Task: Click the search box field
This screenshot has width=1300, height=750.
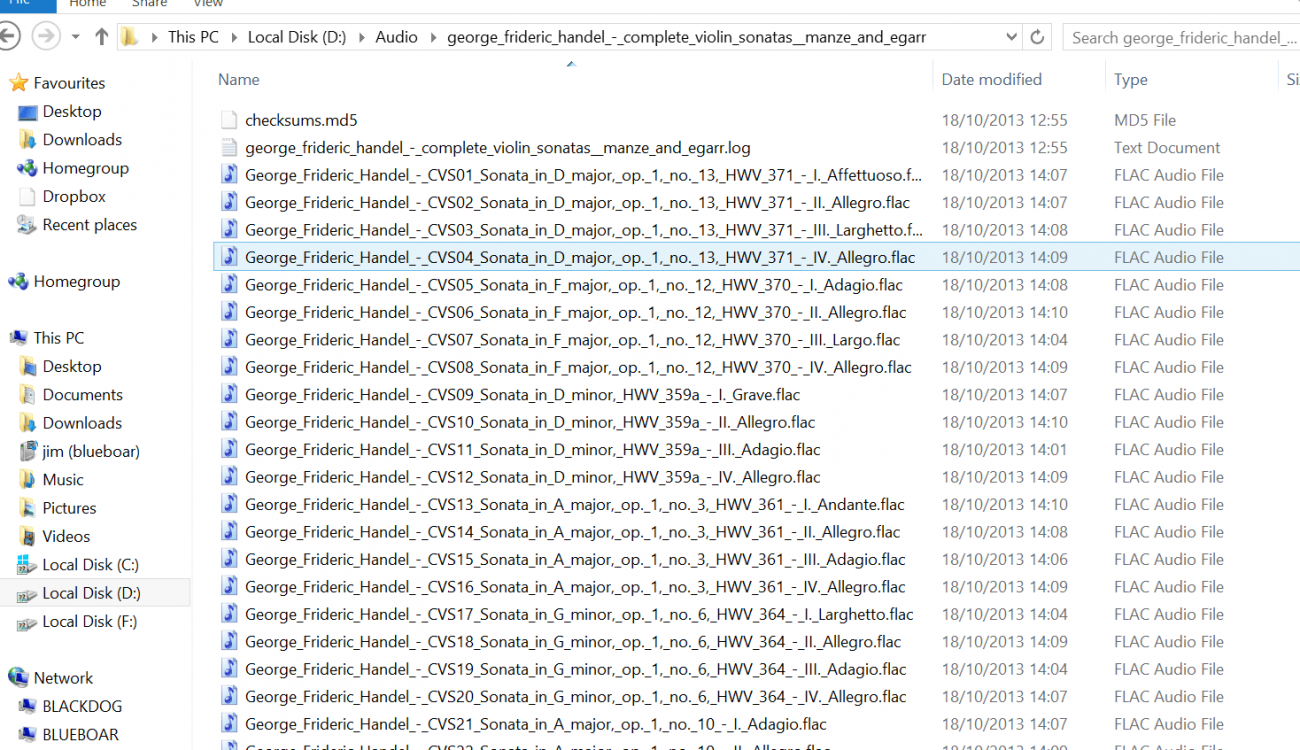Action: click(x=1180, y=37)
